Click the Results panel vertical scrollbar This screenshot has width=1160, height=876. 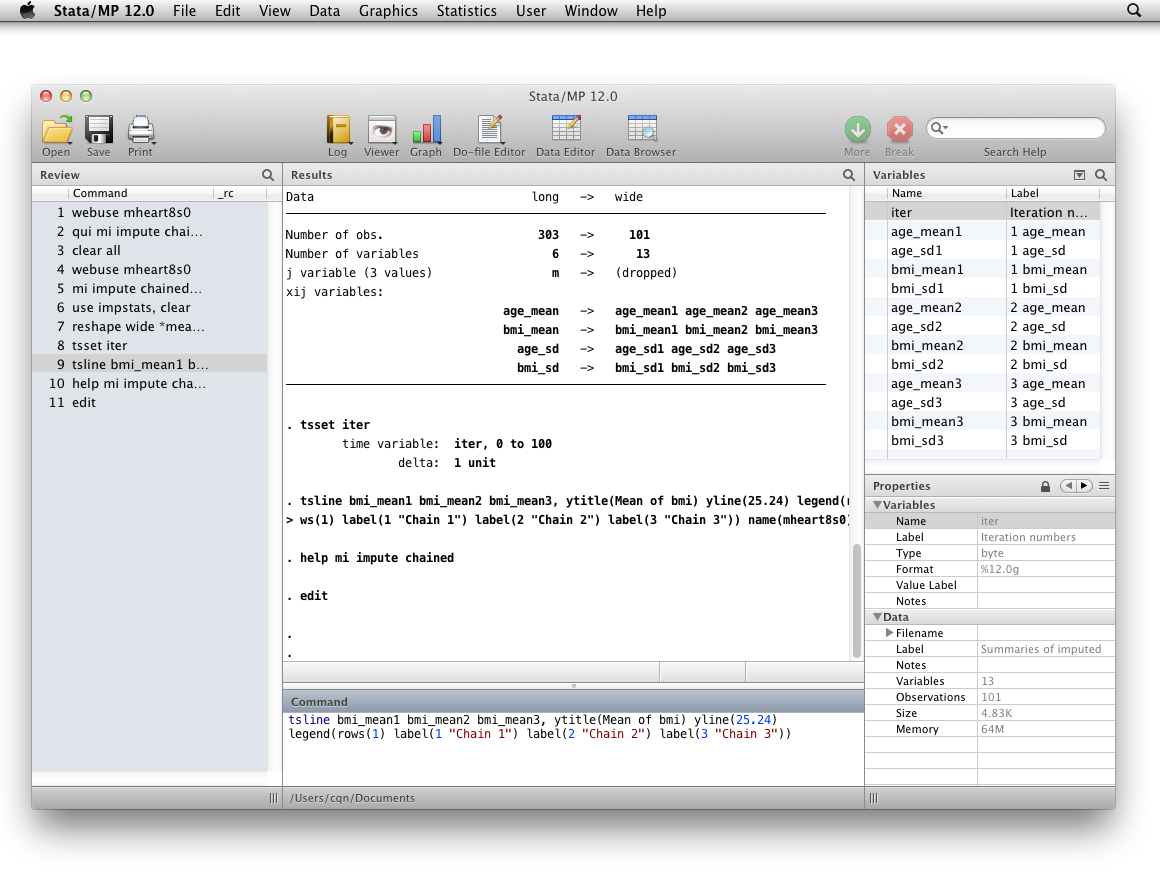pyautogui.click(x=857, y=600)
